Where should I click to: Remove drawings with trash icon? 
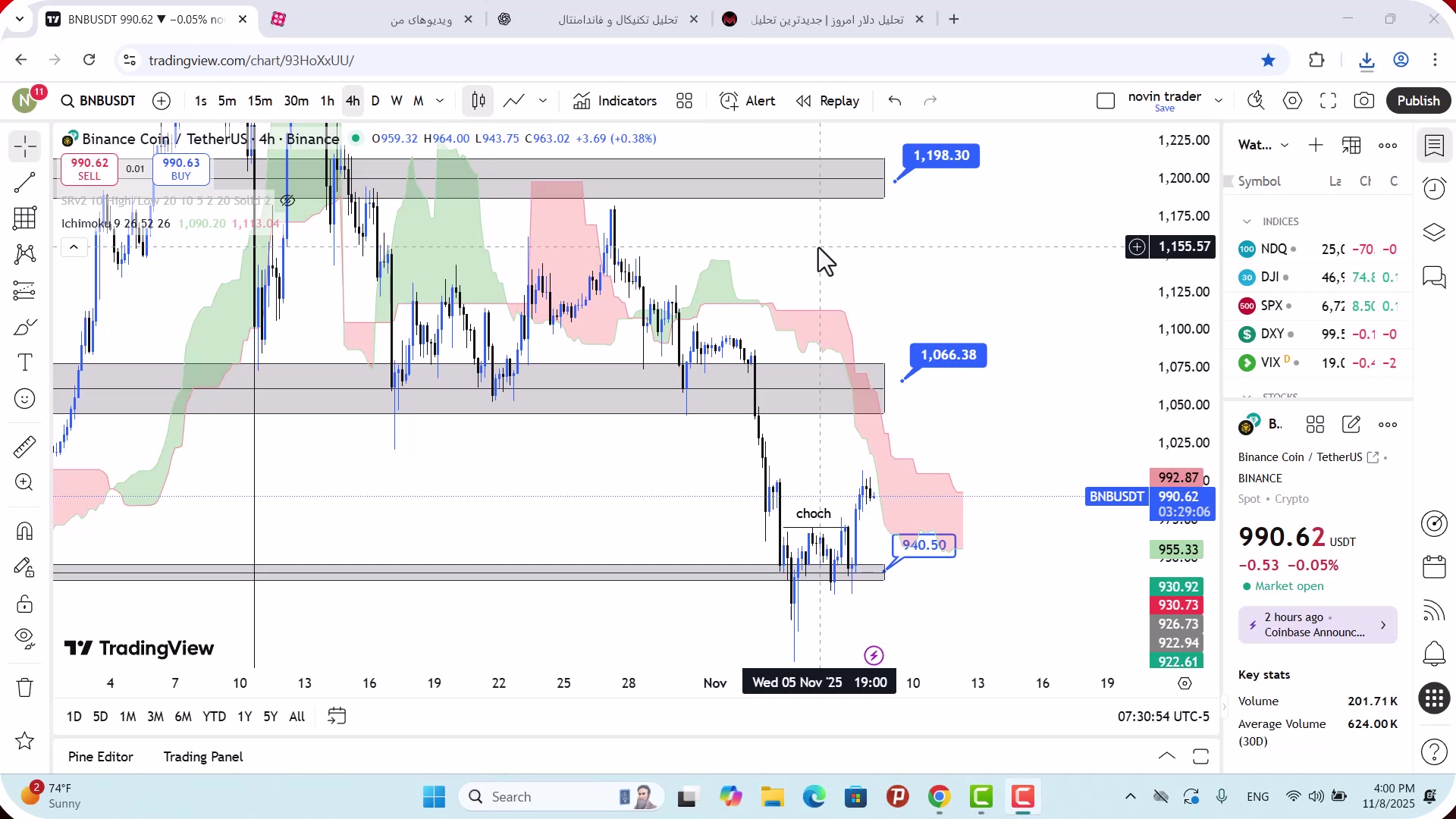click(x=24, y=688)
